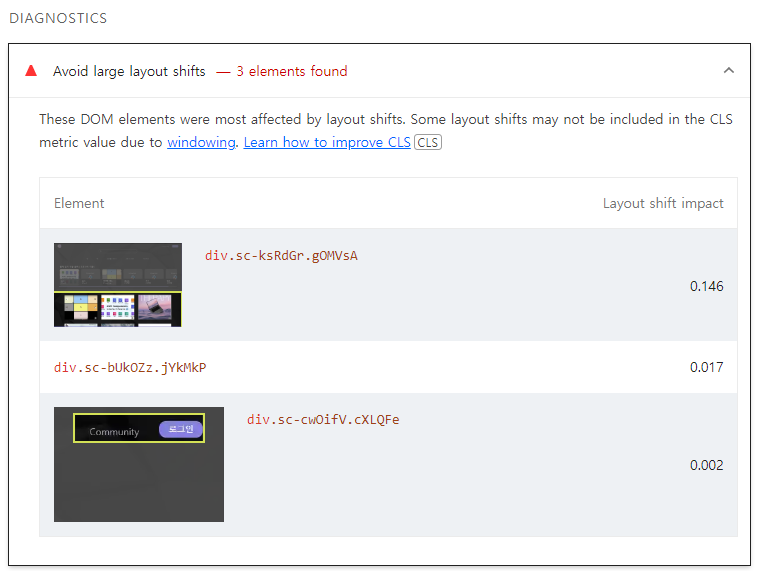Open Learn how to improve CLS link
The image size is (758, 571).
(327, 142)
